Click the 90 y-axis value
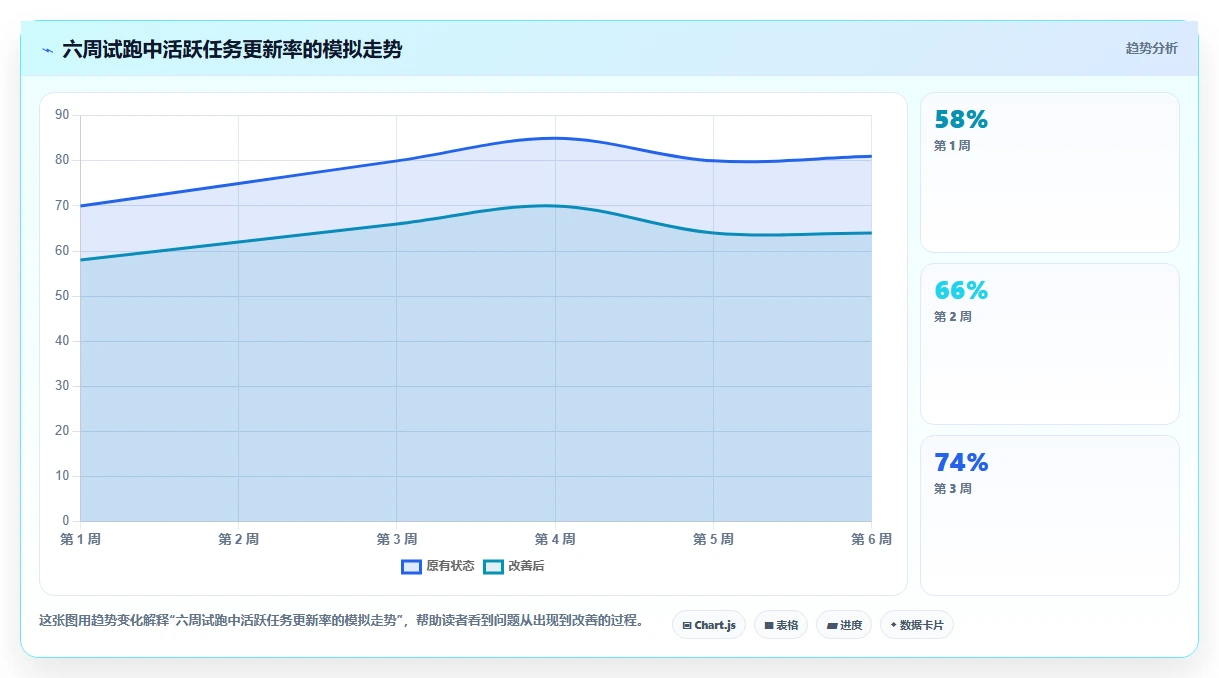The width and height of the screenshot is (1219, 678). 62,115
